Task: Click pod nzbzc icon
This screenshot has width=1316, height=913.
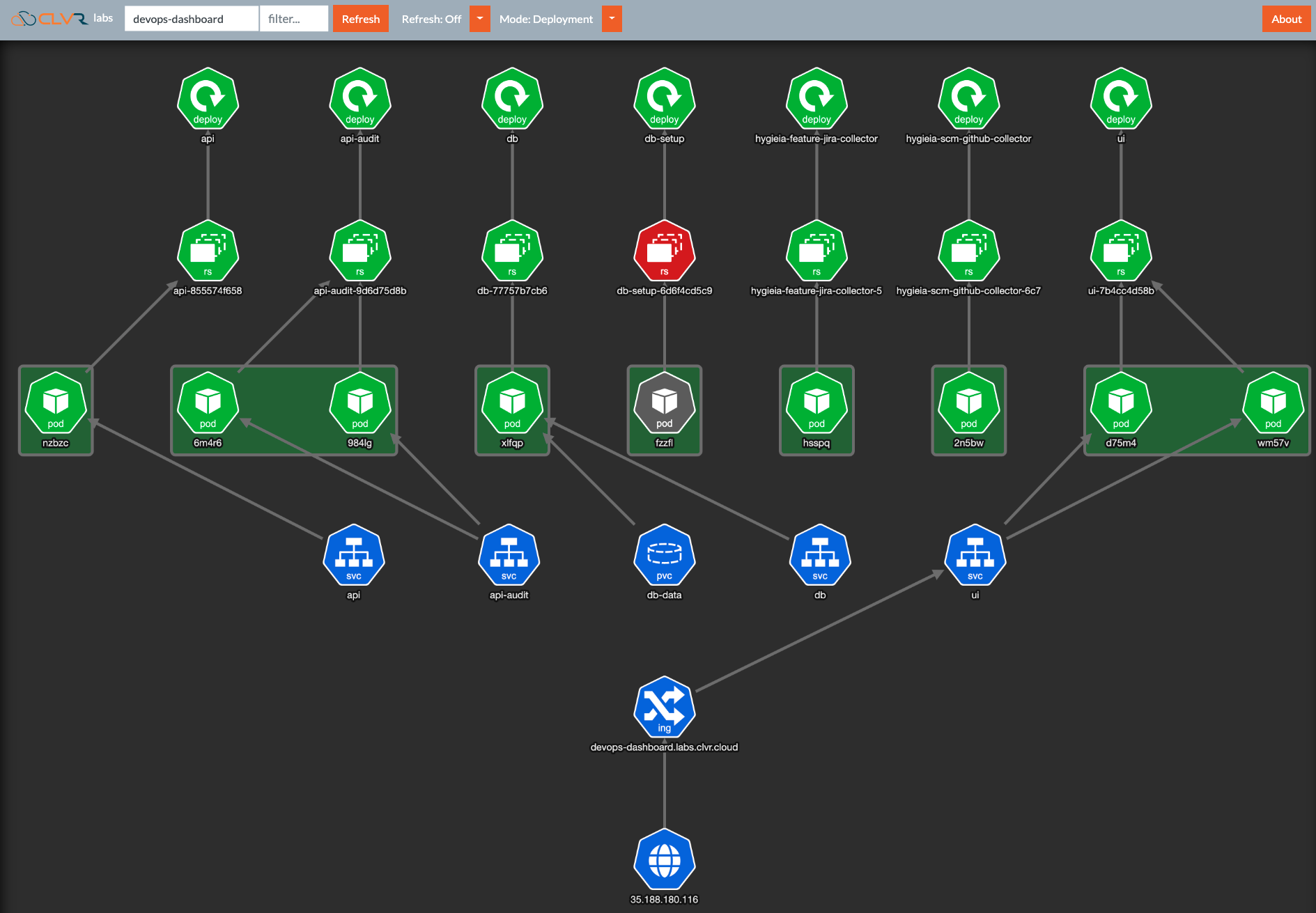Action: tap(56, 403)
